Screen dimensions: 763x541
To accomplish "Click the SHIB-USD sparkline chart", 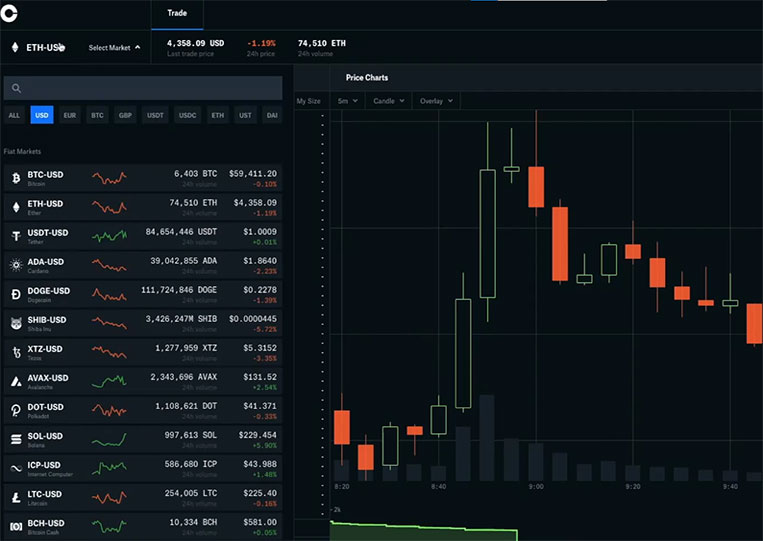I will click(x=109, y=323).
